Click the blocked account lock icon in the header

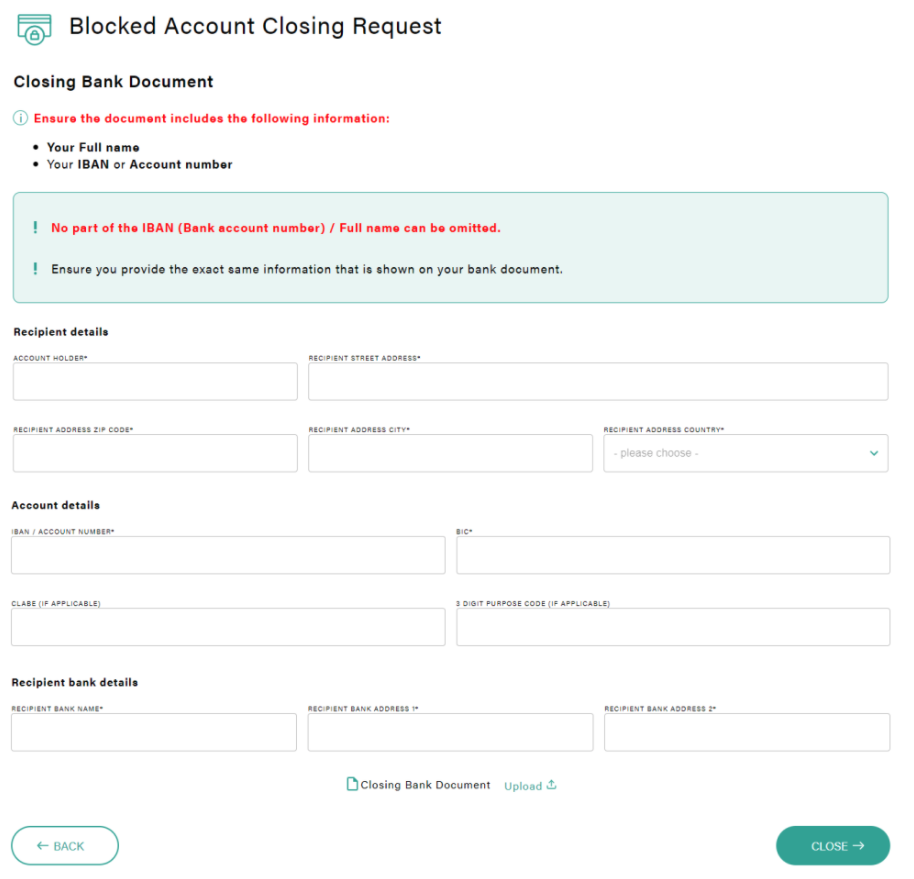(34, 29)
